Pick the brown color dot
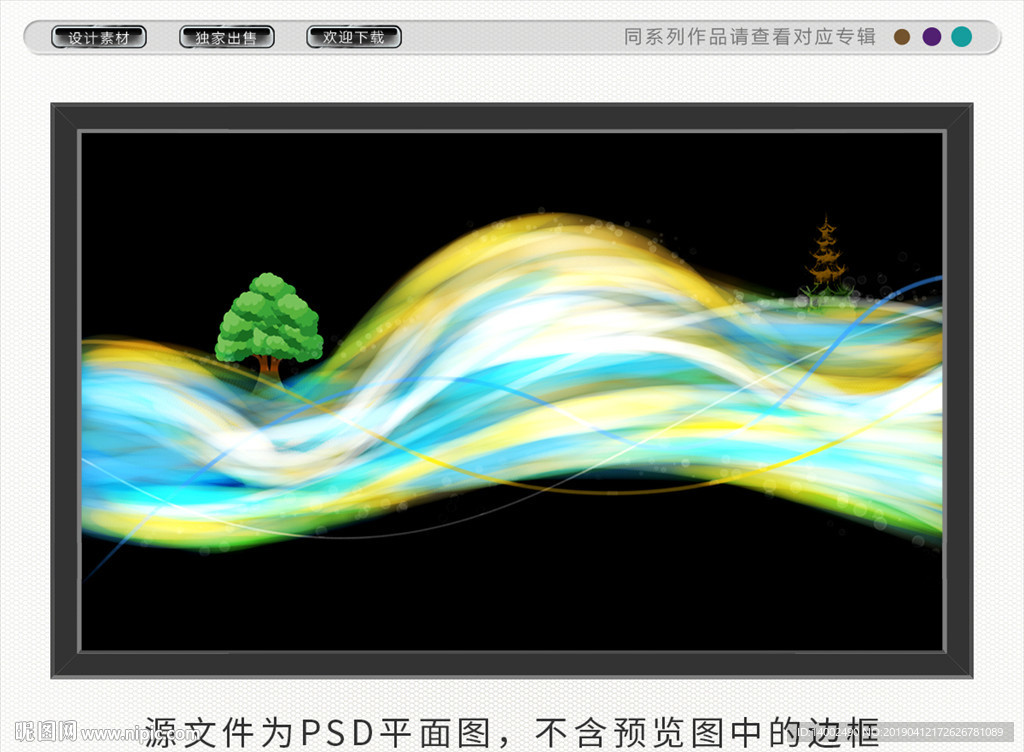 coord(902,37)
